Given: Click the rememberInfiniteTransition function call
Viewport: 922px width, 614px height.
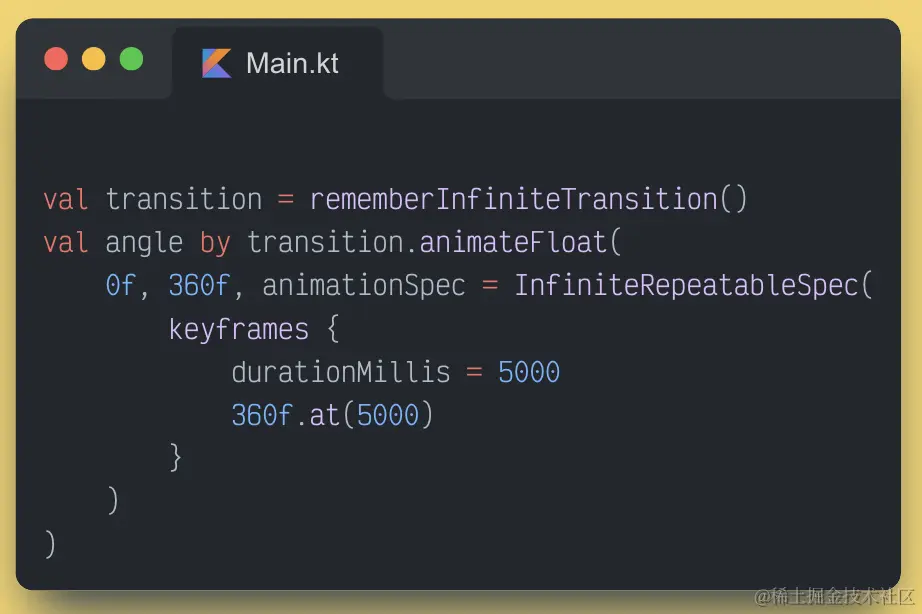Looking at the screenshot, I should click(528, 199).
